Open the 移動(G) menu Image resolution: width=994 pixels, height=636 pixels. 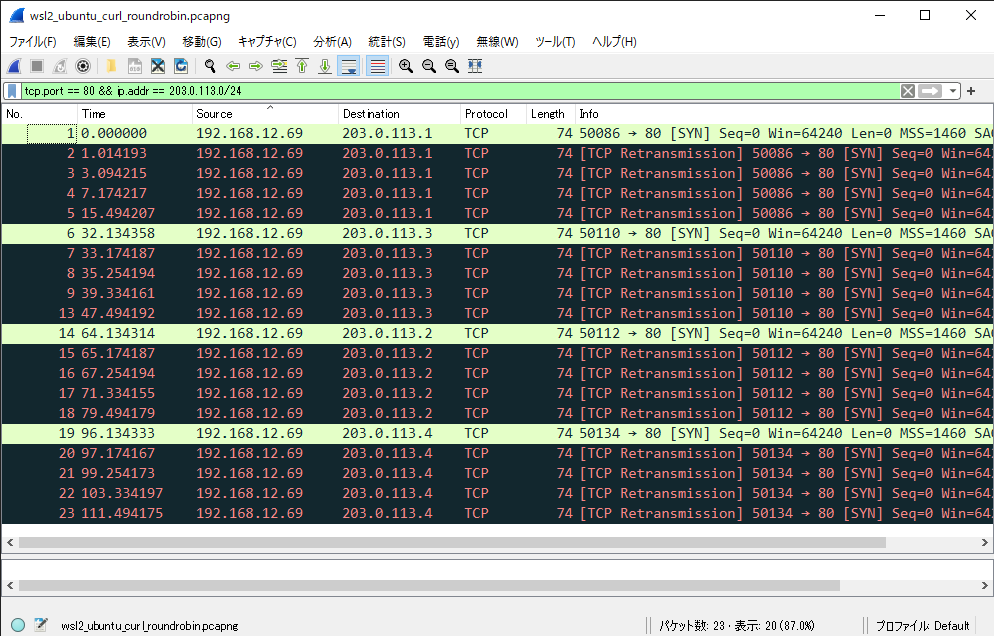(x=202, y=42)
